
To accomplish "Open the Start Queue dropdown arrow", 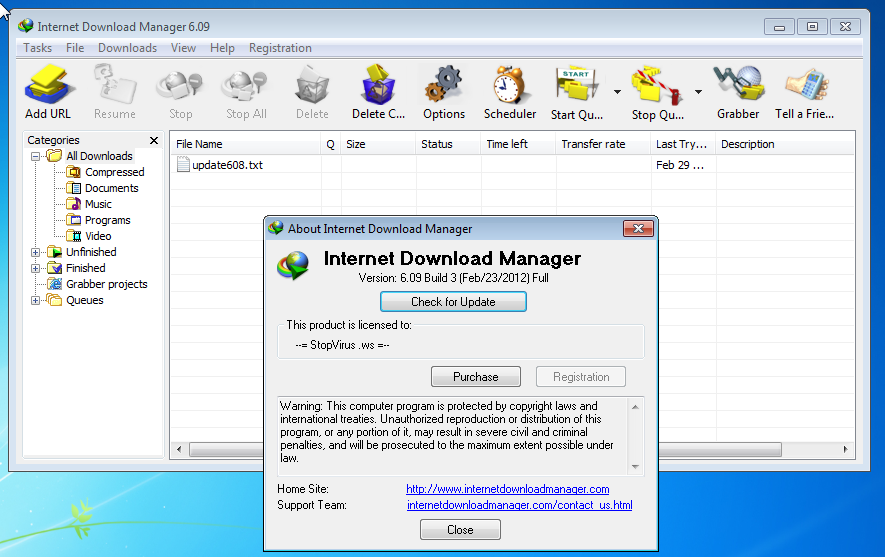I will tap(617, 91).
